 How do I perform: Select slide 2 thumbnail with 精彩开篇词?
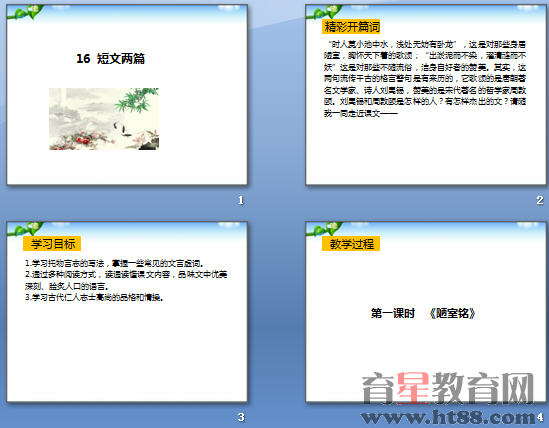[426, 95]
